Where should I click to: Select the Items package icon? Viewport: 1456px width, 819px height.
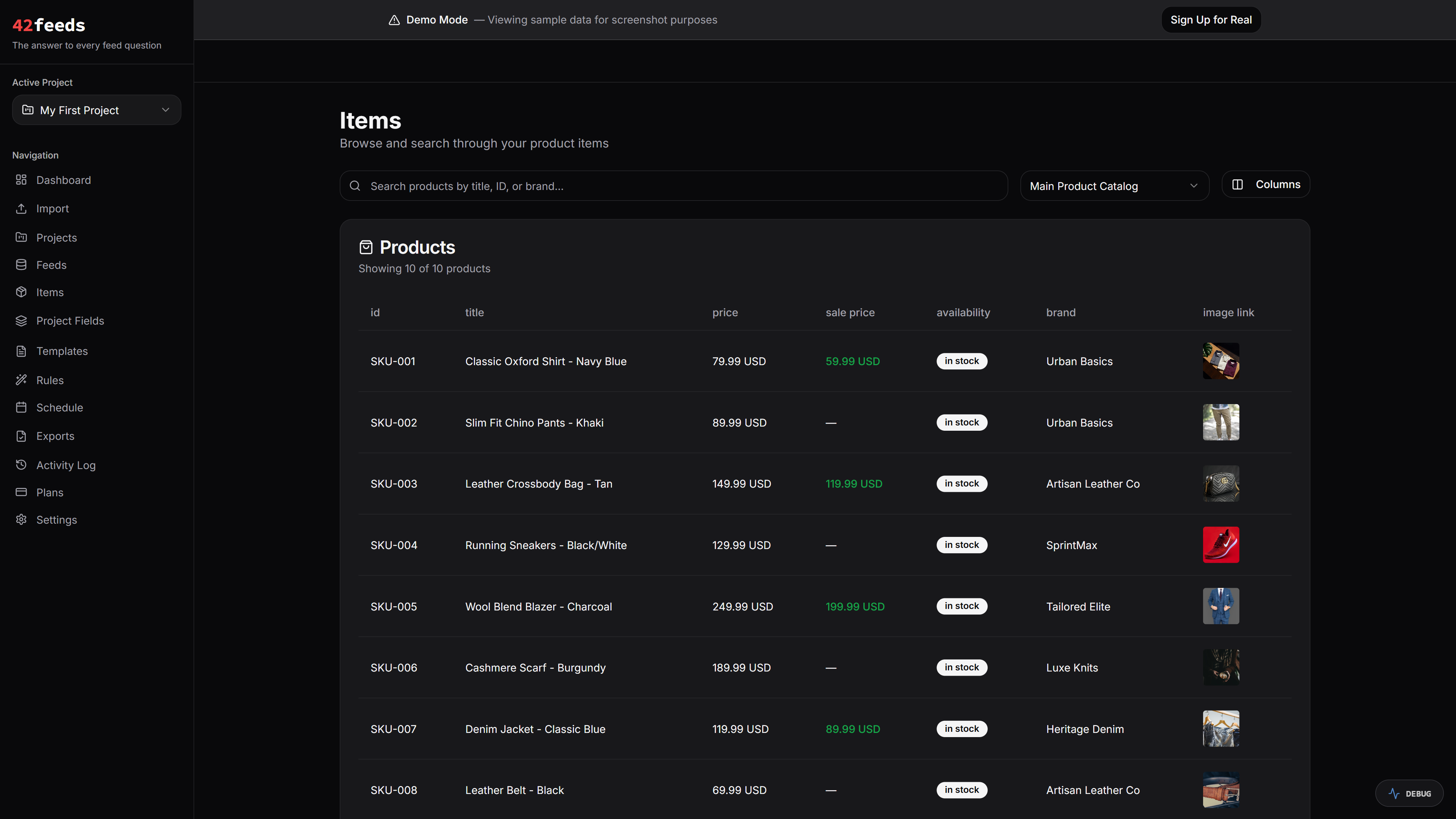pos(22,292)
